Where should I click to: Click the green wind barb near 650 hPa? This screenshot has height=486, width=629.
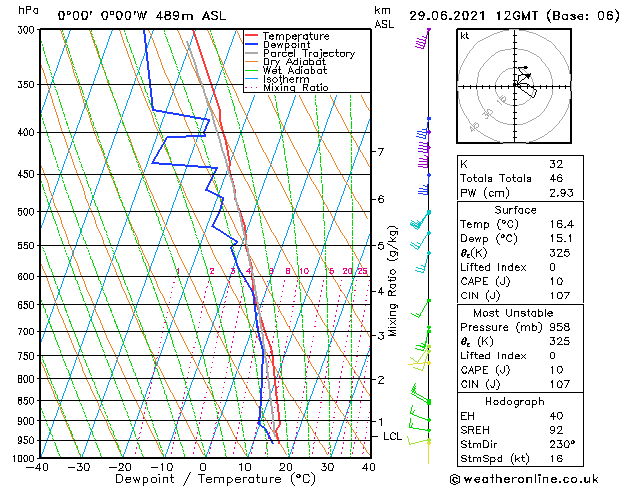pos(420,308)
